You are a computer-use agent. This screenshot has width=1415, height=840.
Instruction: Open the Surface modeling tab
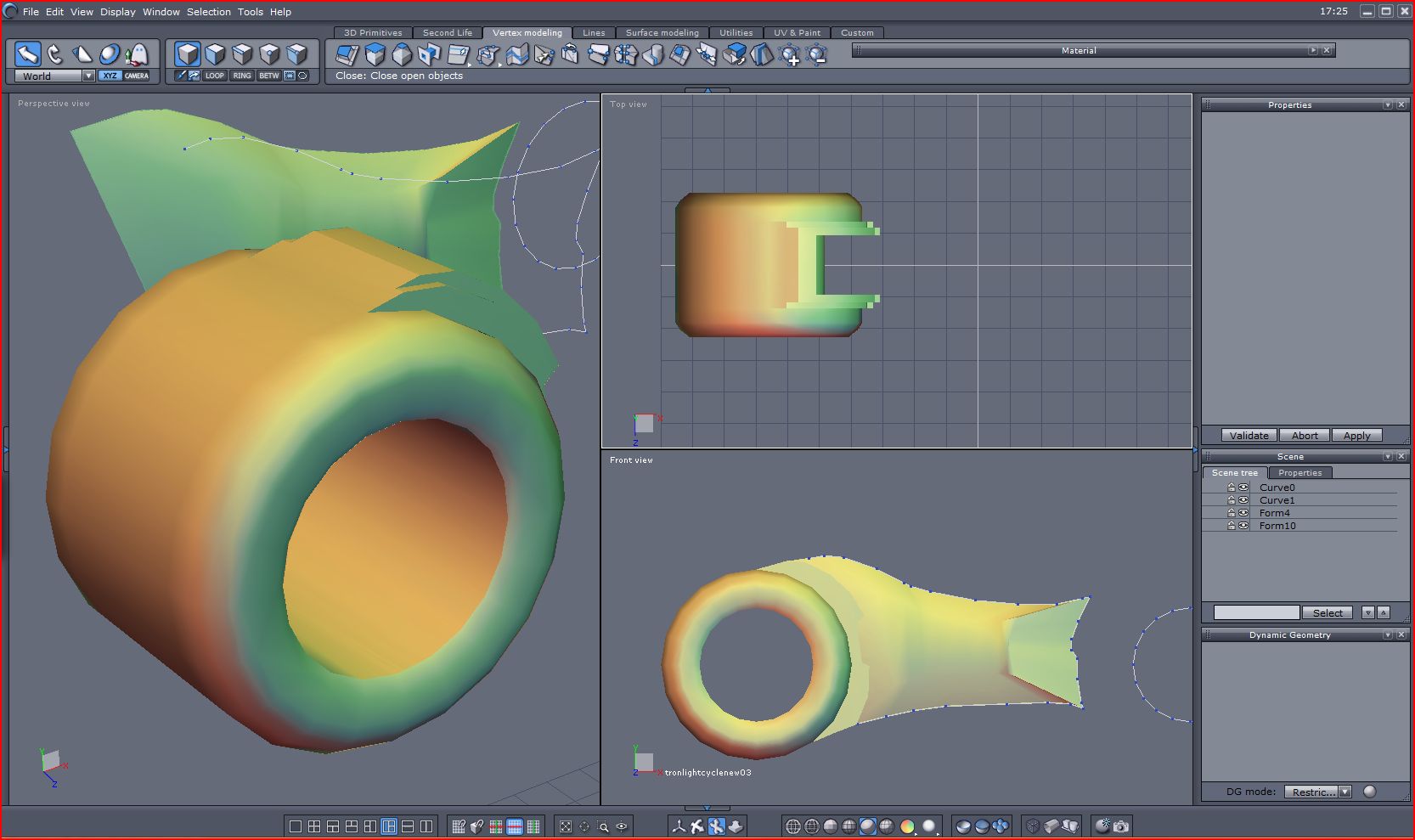(662, 33)
